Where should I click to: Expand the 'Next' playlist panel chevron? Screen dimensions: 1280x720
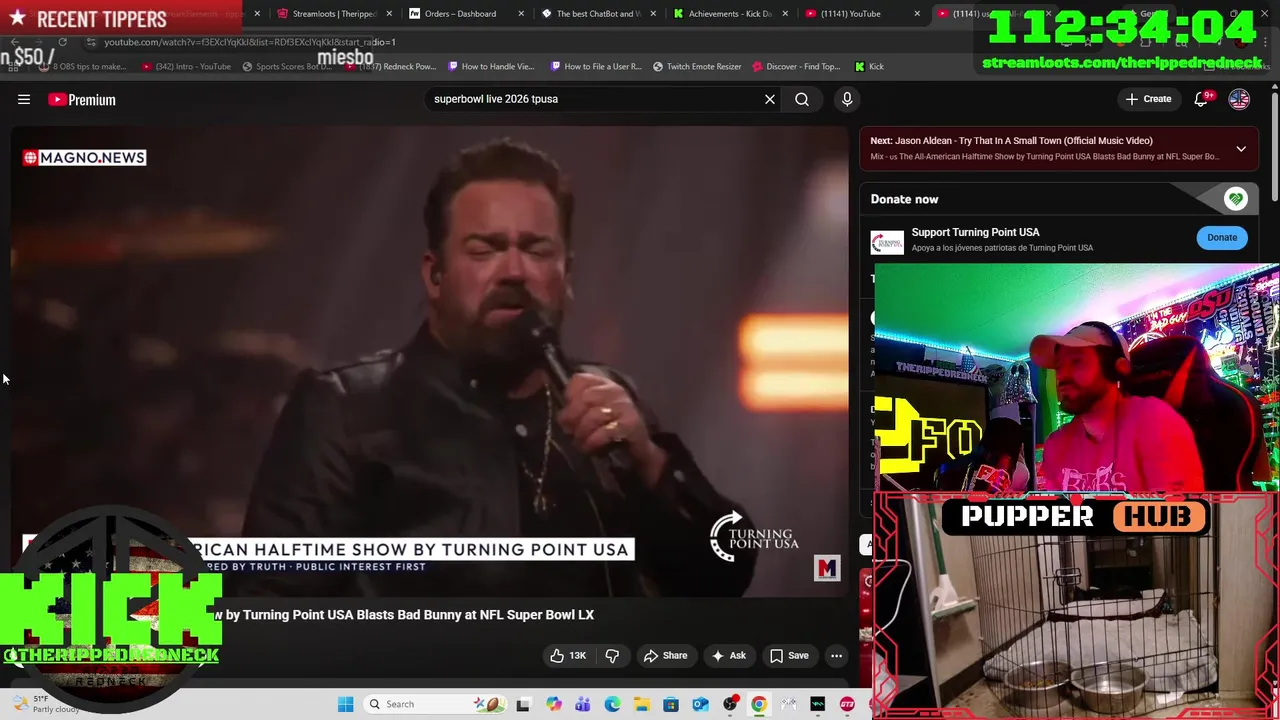click(1241, 149)
